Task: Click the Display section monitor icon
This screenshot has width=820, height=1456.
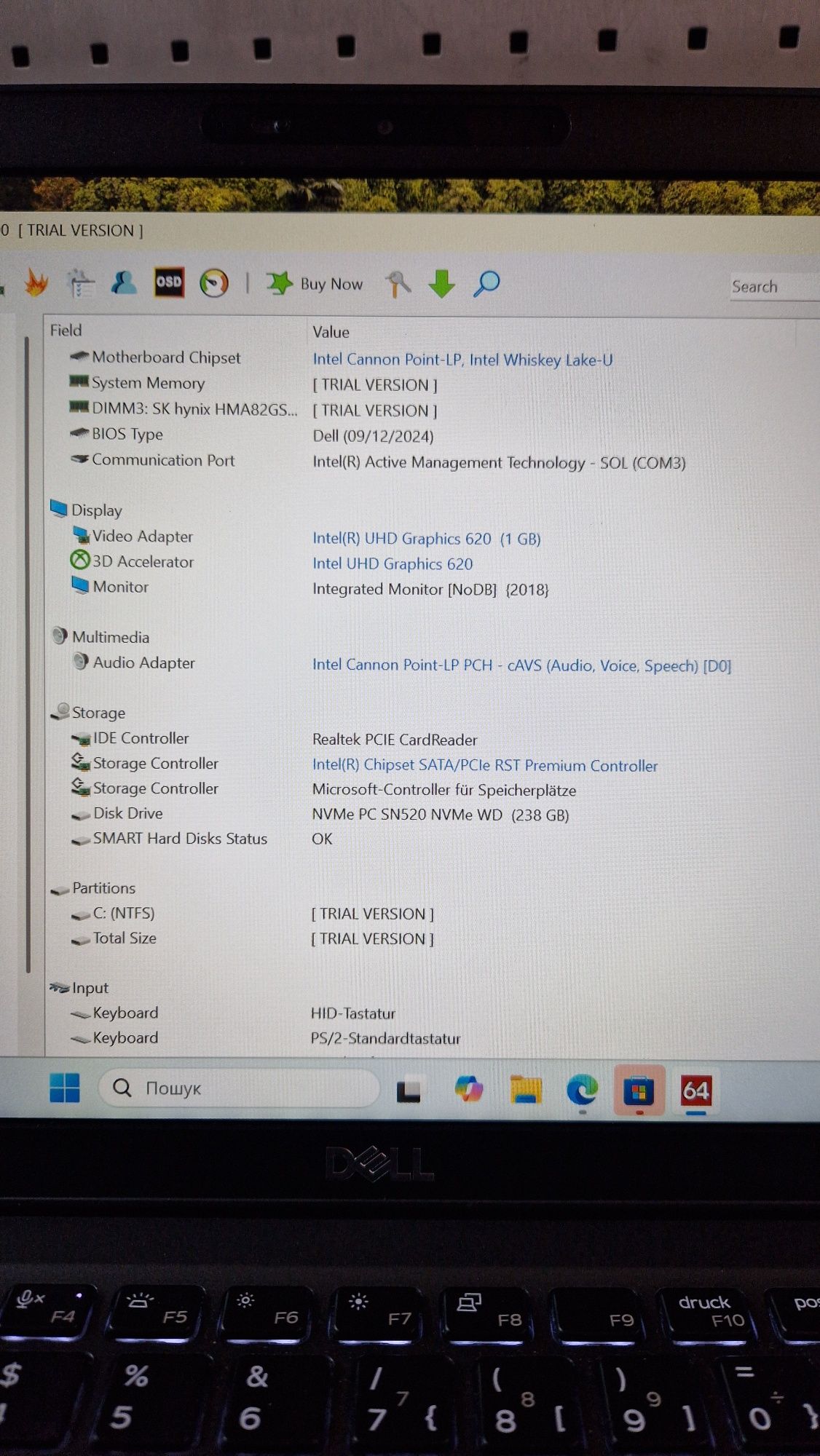Action: tap(59, 508)
